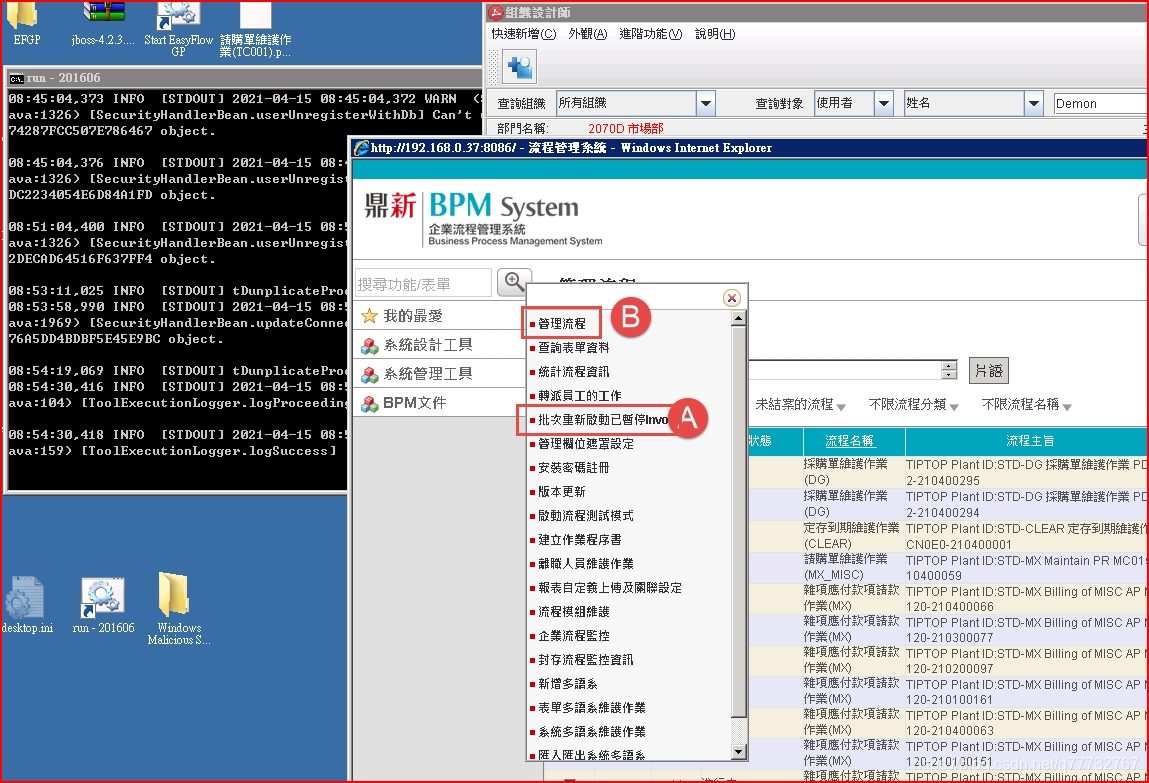Click the 片語 button
Screen dimensions: 1149x783
[989, 371]
